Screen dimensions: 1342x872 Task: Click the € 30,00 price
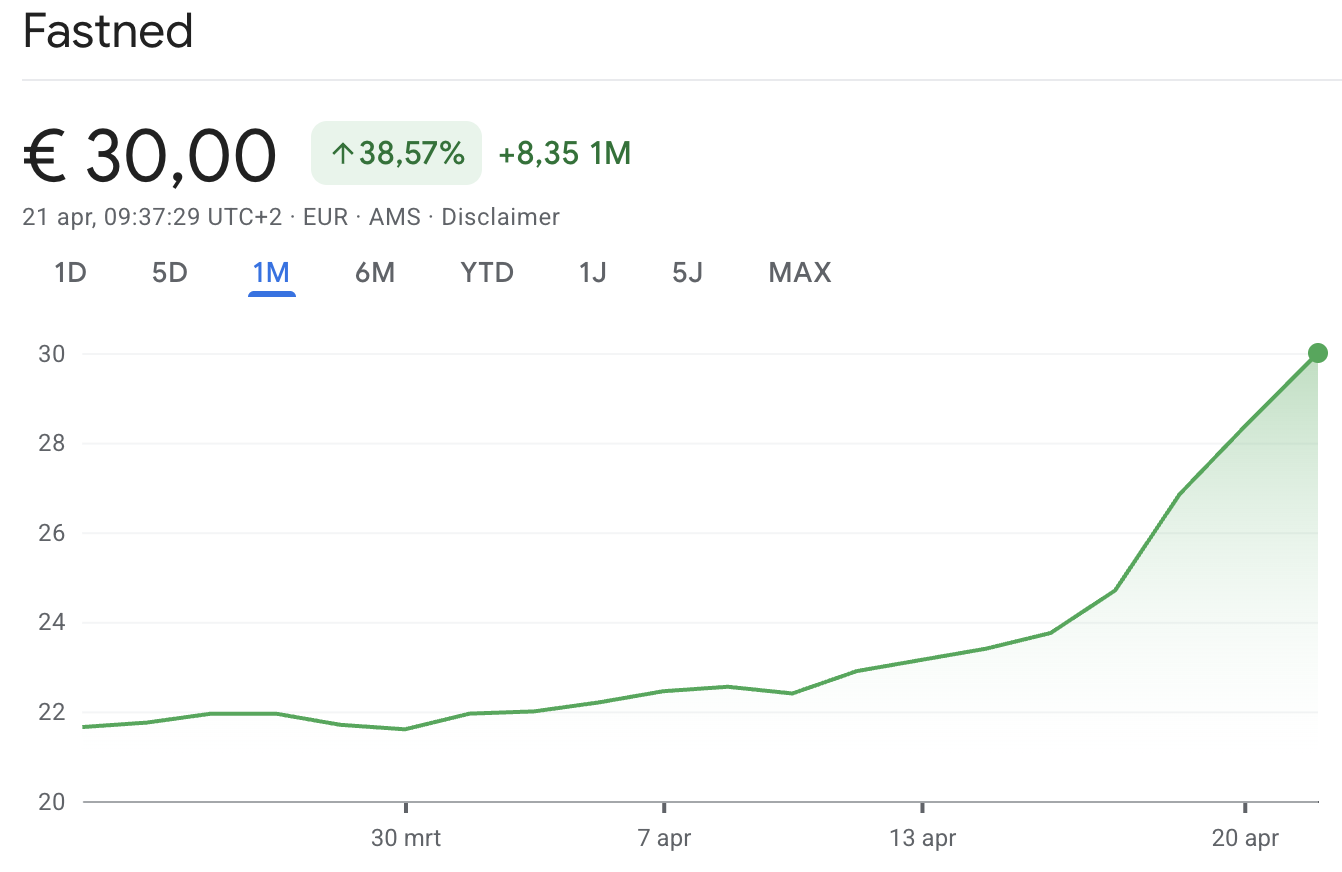149,156
